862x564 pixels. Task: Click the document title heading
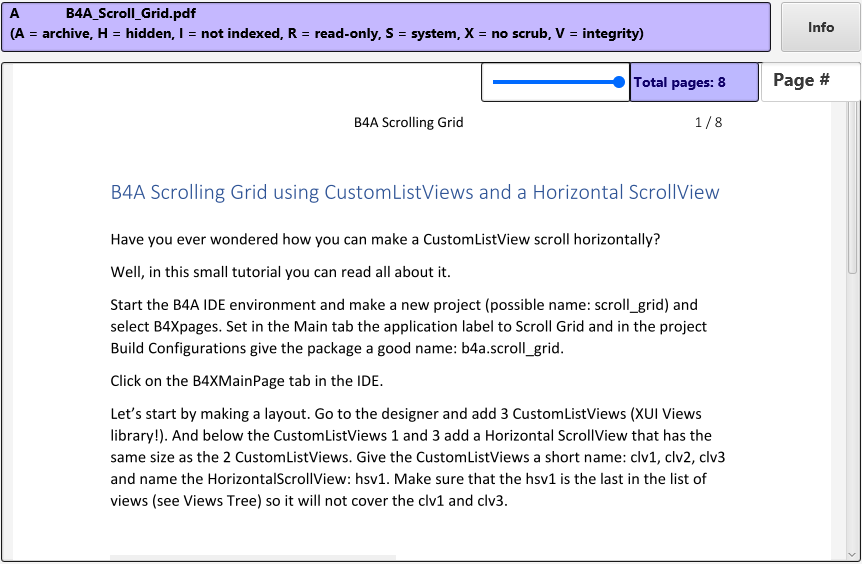415,192
